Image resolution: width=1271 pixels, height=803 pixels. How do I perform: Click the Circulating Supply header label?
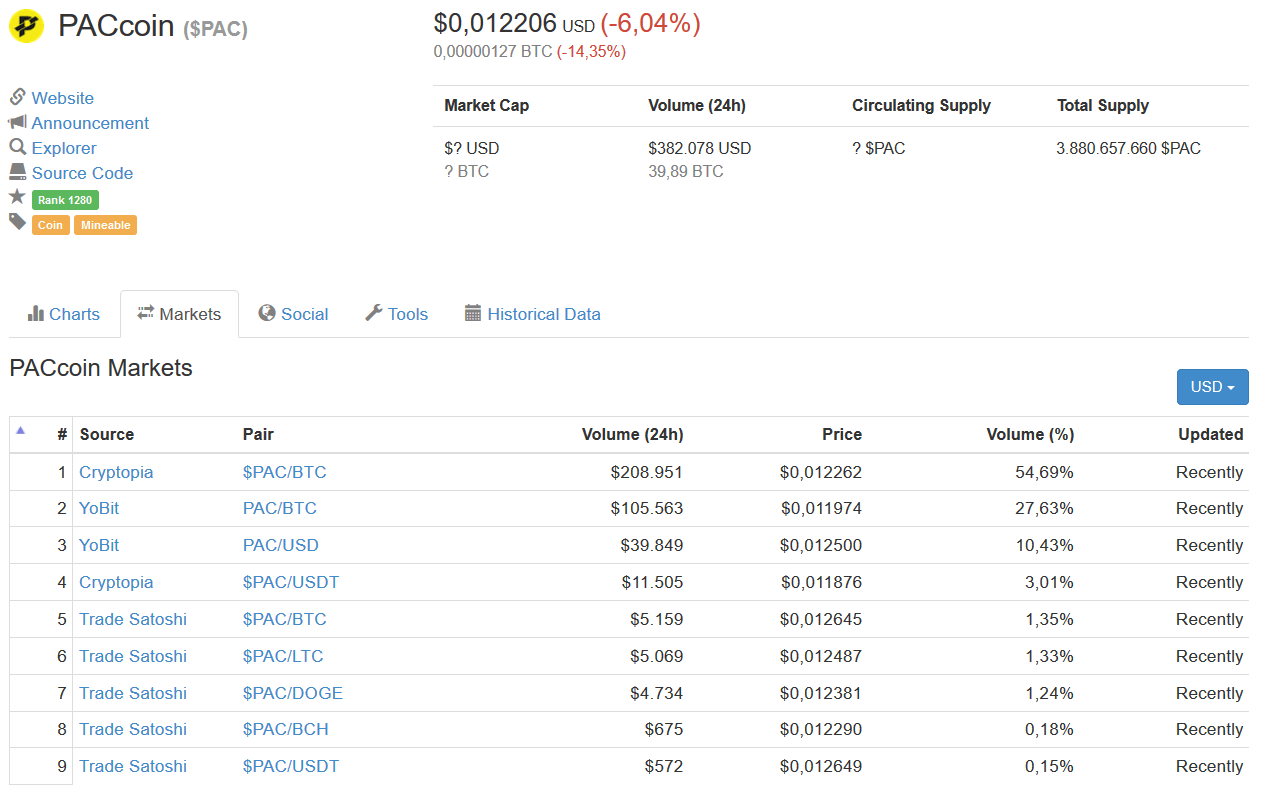coord(921,105)
